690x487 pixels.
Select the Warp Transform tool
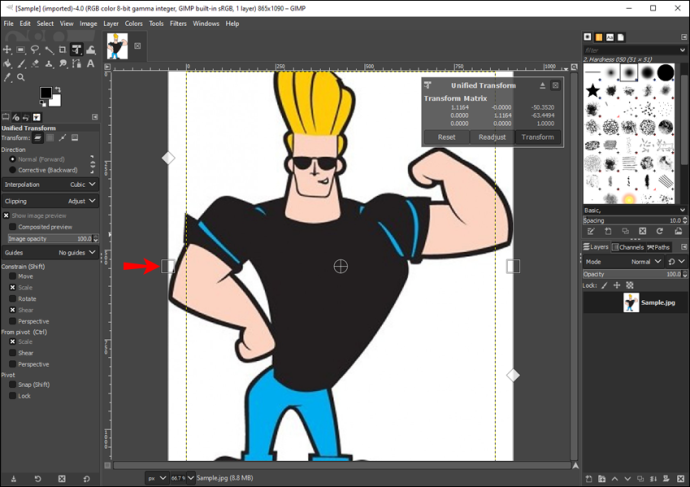pos(91,50)
